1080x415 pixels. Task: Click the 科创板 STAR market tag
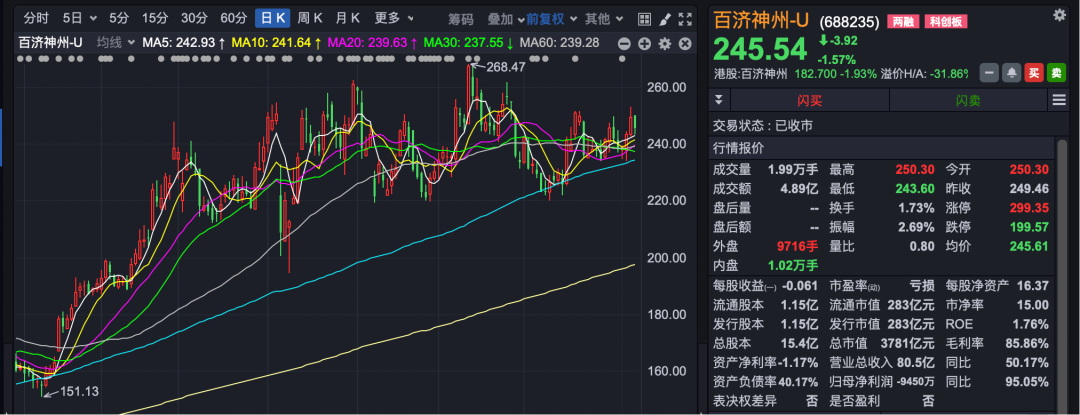coord(944,21)
